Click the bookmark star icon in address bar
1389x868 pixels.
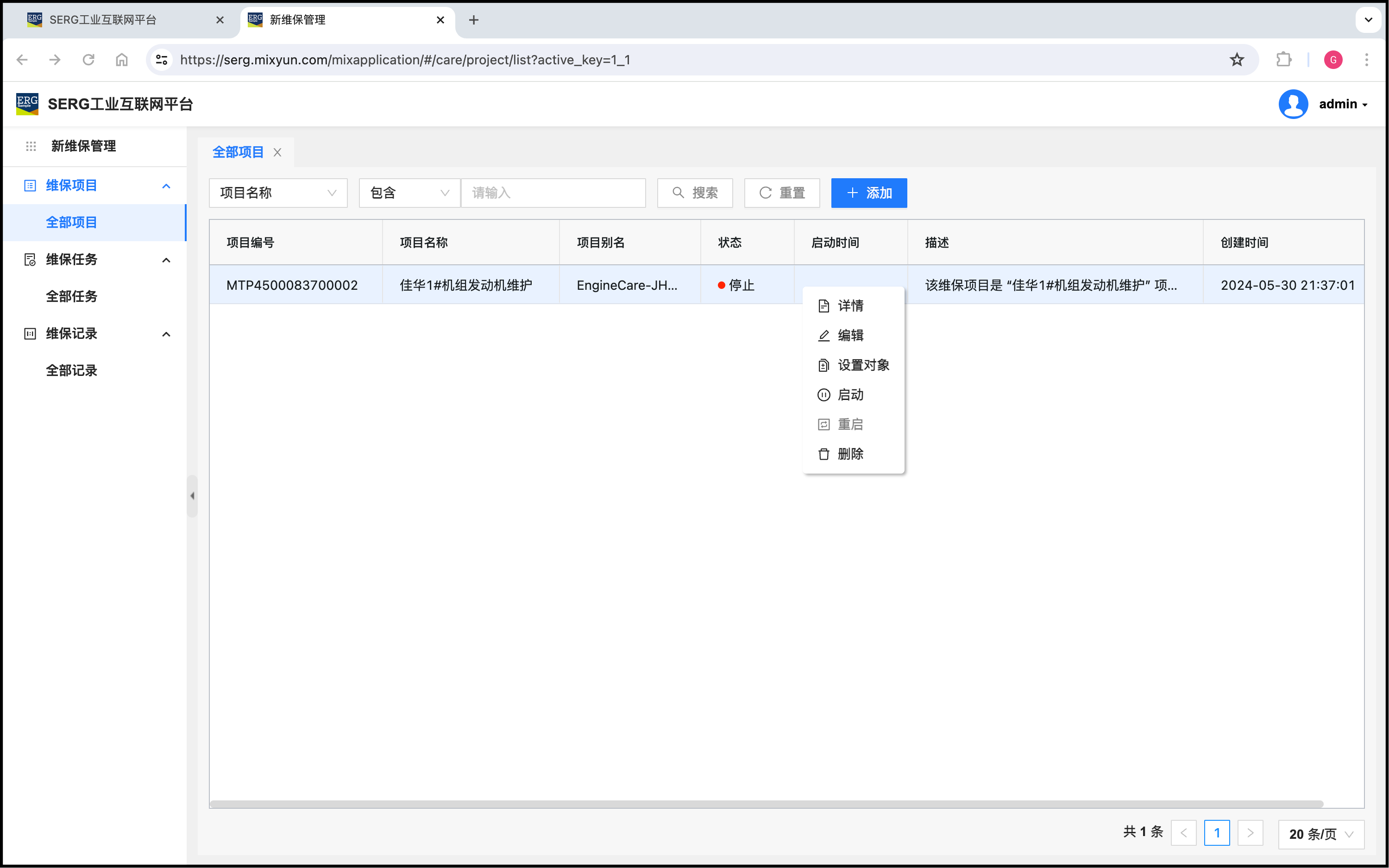pyautogui.click(x=1236, y=60)
